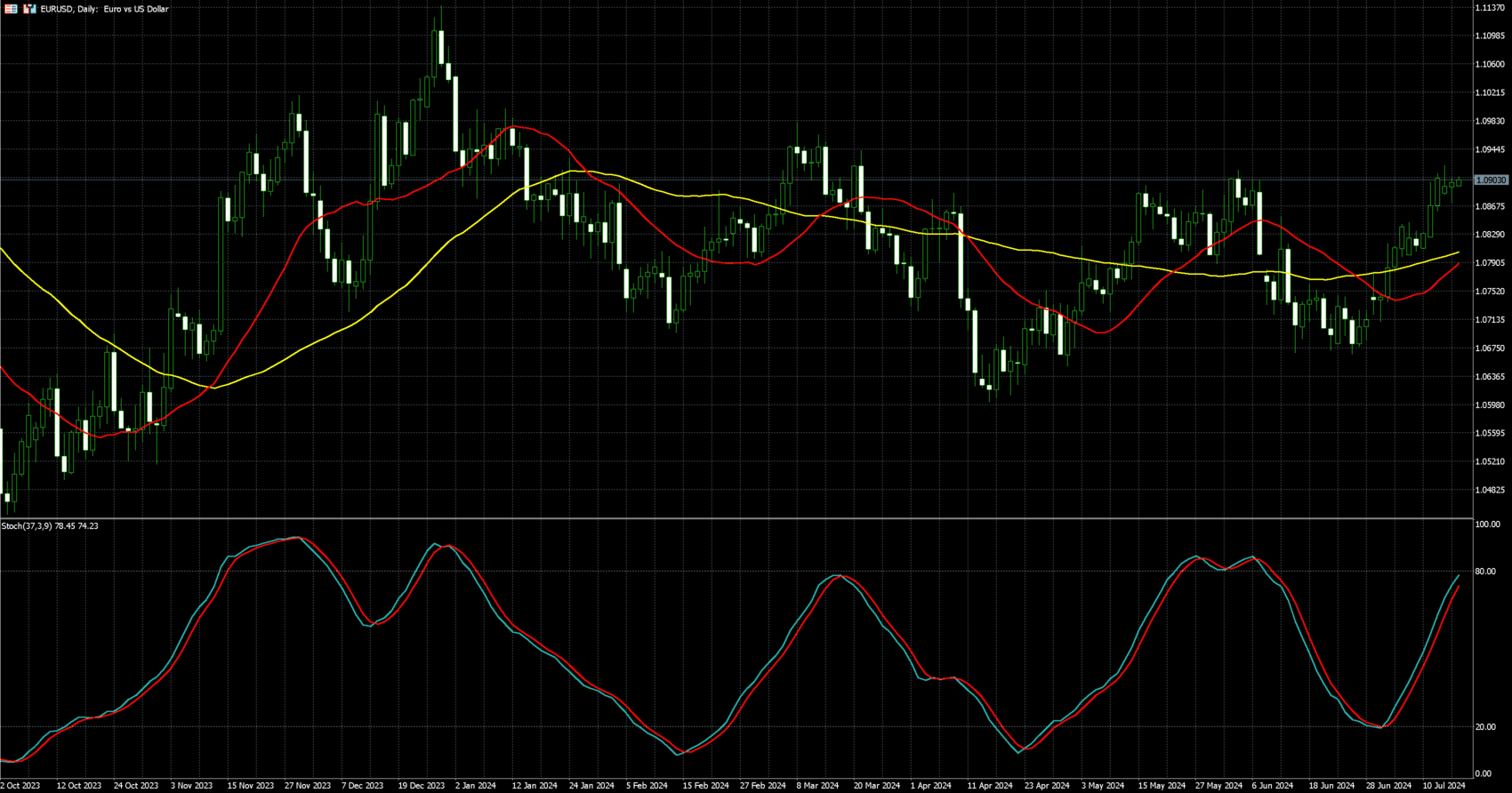Image resolution: width=1512 pixels, height=793 pixels.
Task: Click the red-blue Depth of Market icon
Action: [x=11, y=9]
